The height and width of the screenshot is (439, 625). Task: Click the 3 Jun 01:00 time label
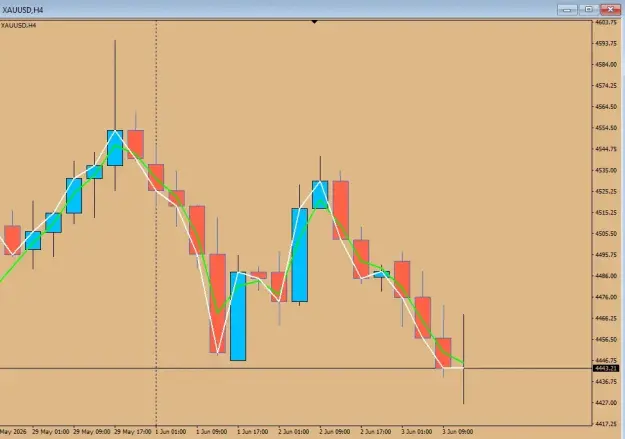click(417, 432)
